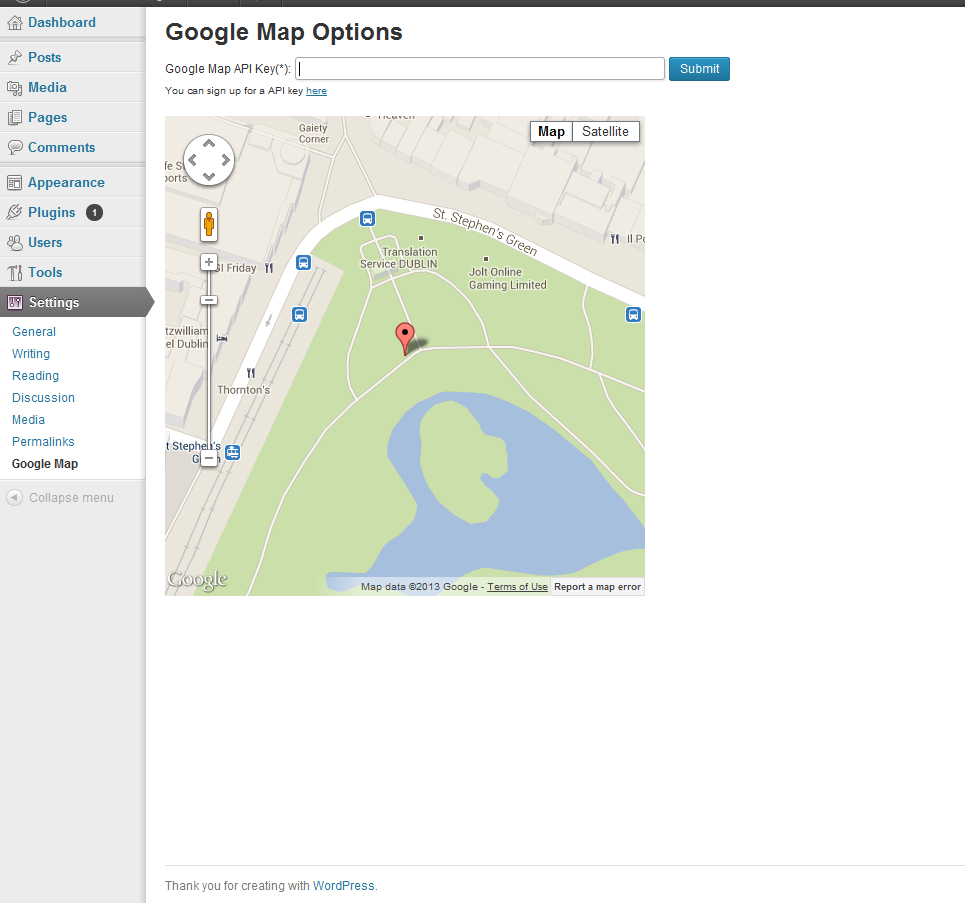This screenshot has width=965, height=903.
Task: Open Permalinks settings submenu
Action: click(x=43, y=442)
